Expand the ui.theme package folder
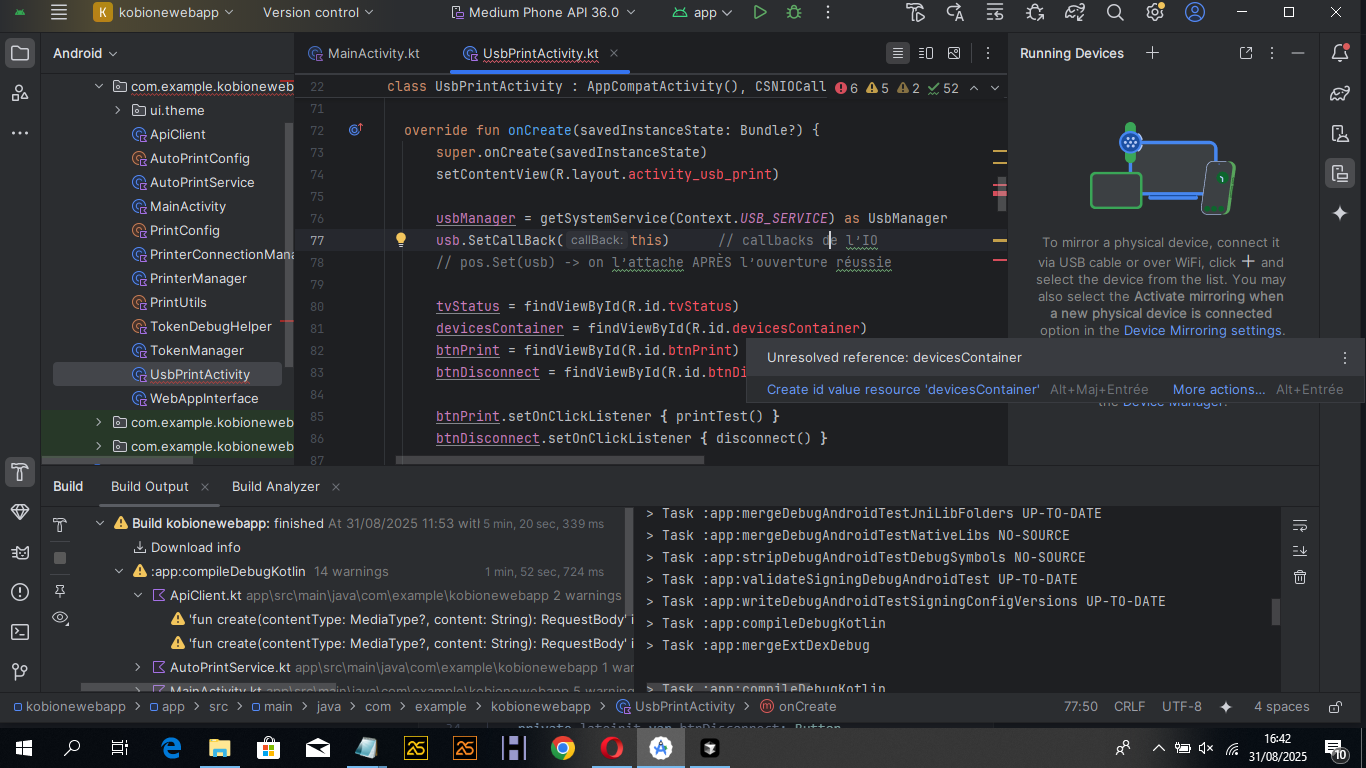This screenshot has width=1366, height=768. click(x=118, y=111)
